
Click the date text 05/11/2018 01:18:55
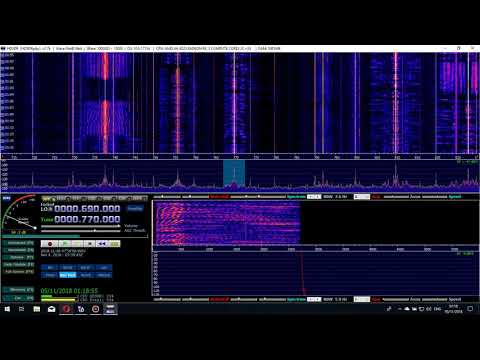[x=69, y=291]
